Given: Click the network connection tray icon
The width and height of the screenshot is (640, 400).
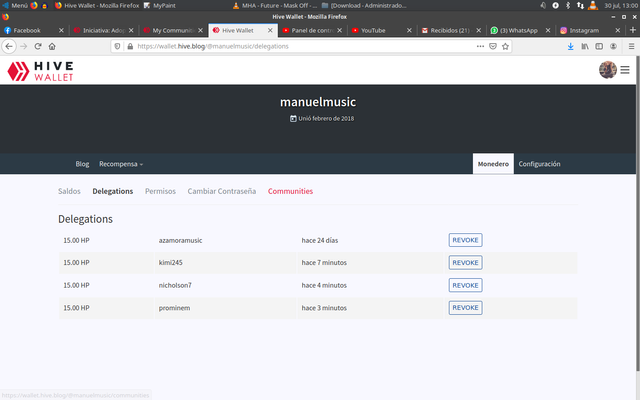Looking at the screenshot, I should click(x=580, y=6).
